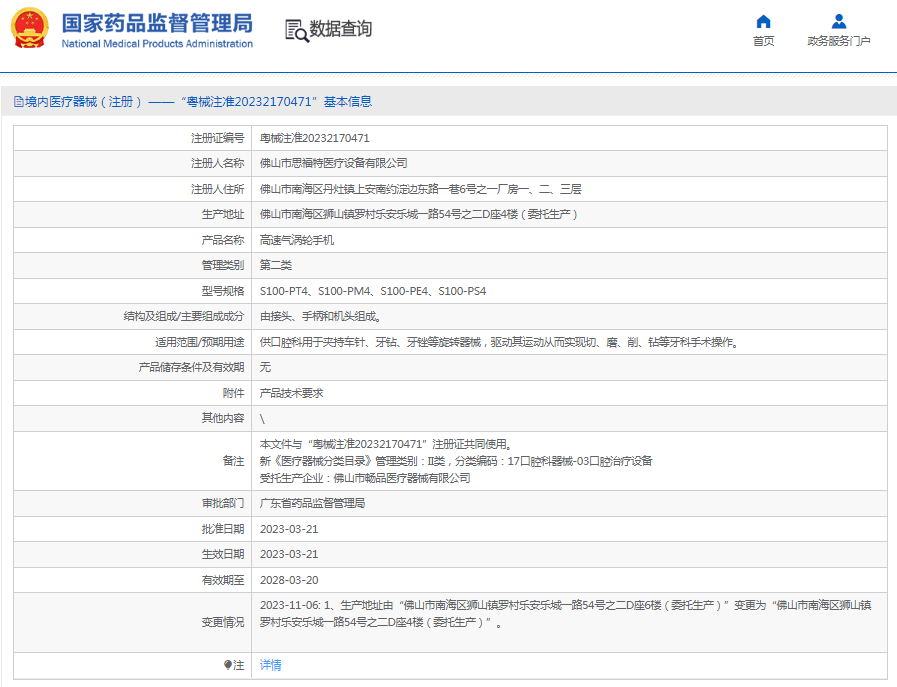Click the 生产地址 label

tap(223, 214)
